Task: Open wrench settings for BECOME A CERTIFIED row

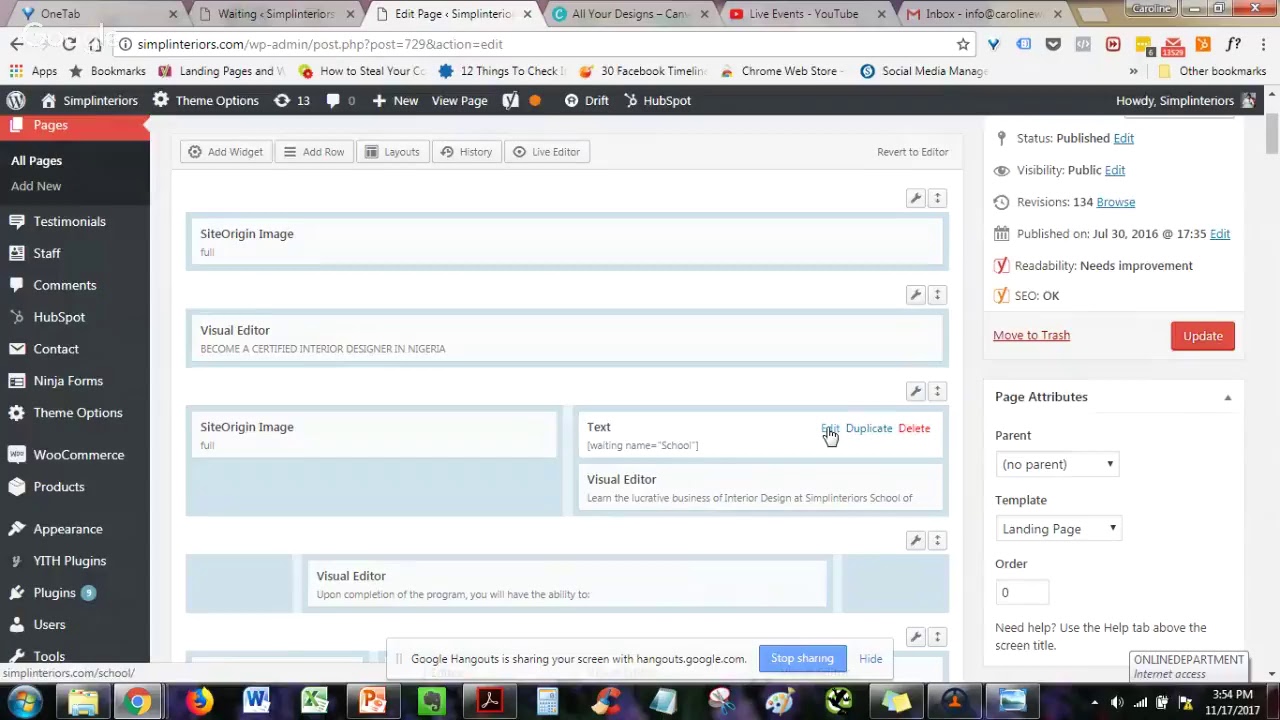Action: [915, 295]
